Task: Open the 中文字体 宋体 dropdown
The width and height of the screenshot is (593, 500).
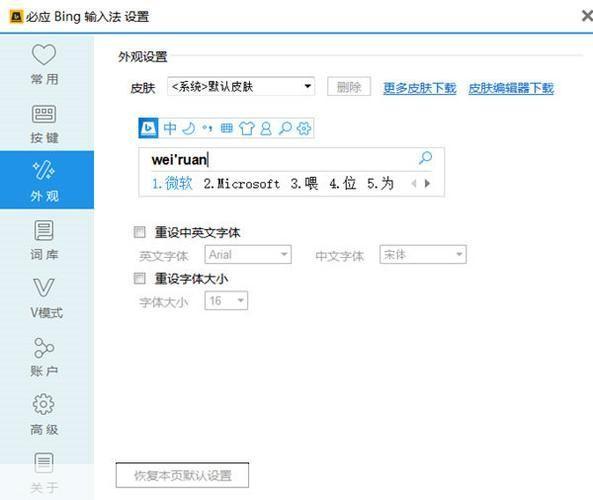Action: click(423, 255)
